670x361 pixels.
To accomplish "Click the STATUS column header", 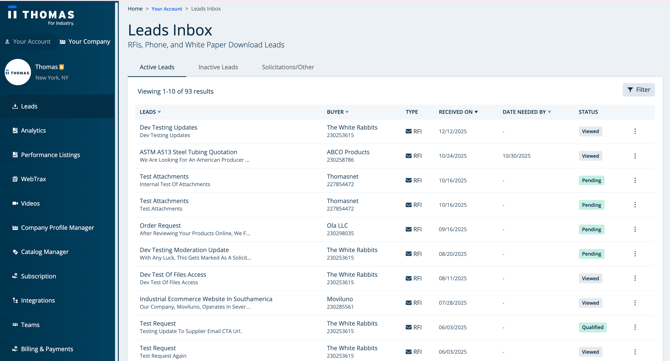I will pyautogui.click(x=588, y=112).
